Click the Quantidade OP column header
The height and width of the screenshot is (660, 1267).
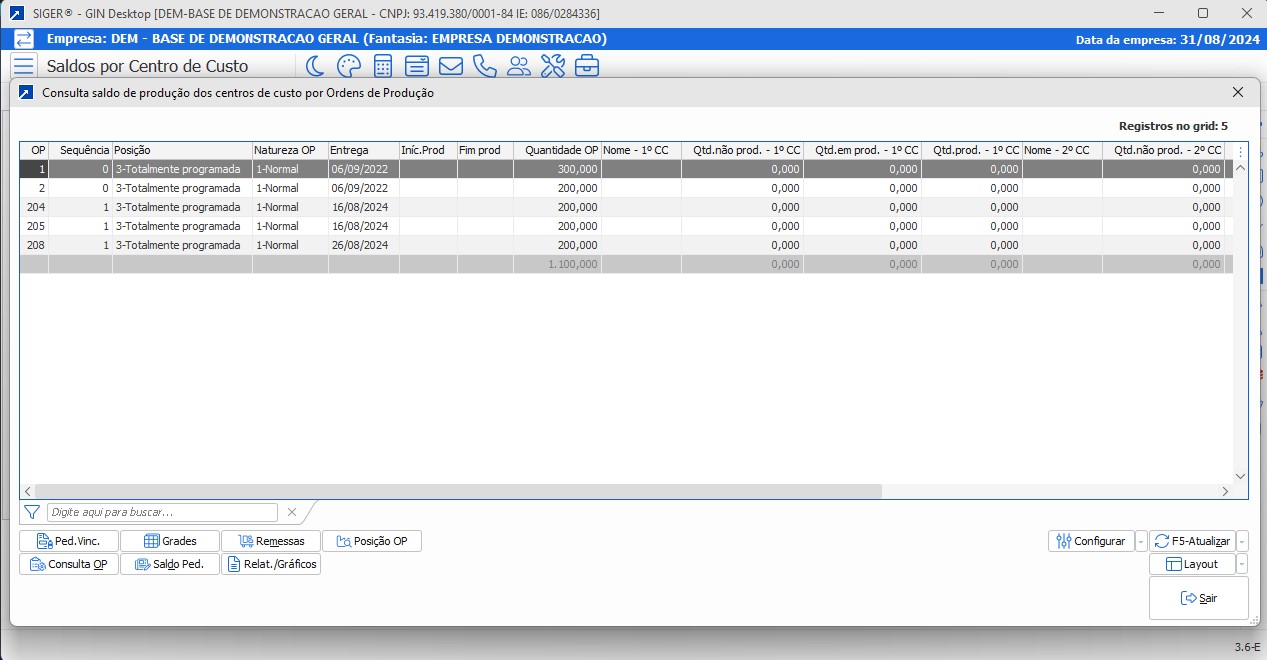[560, 150]
